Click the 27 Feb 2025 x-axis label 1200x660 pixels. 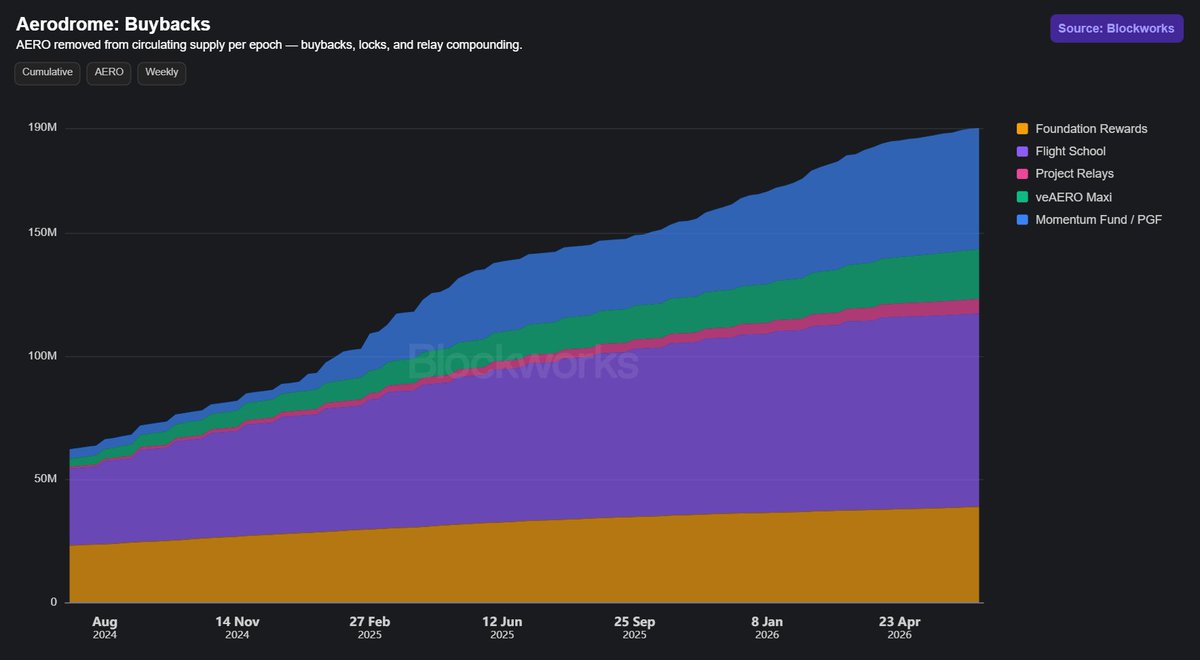[369, 627]
